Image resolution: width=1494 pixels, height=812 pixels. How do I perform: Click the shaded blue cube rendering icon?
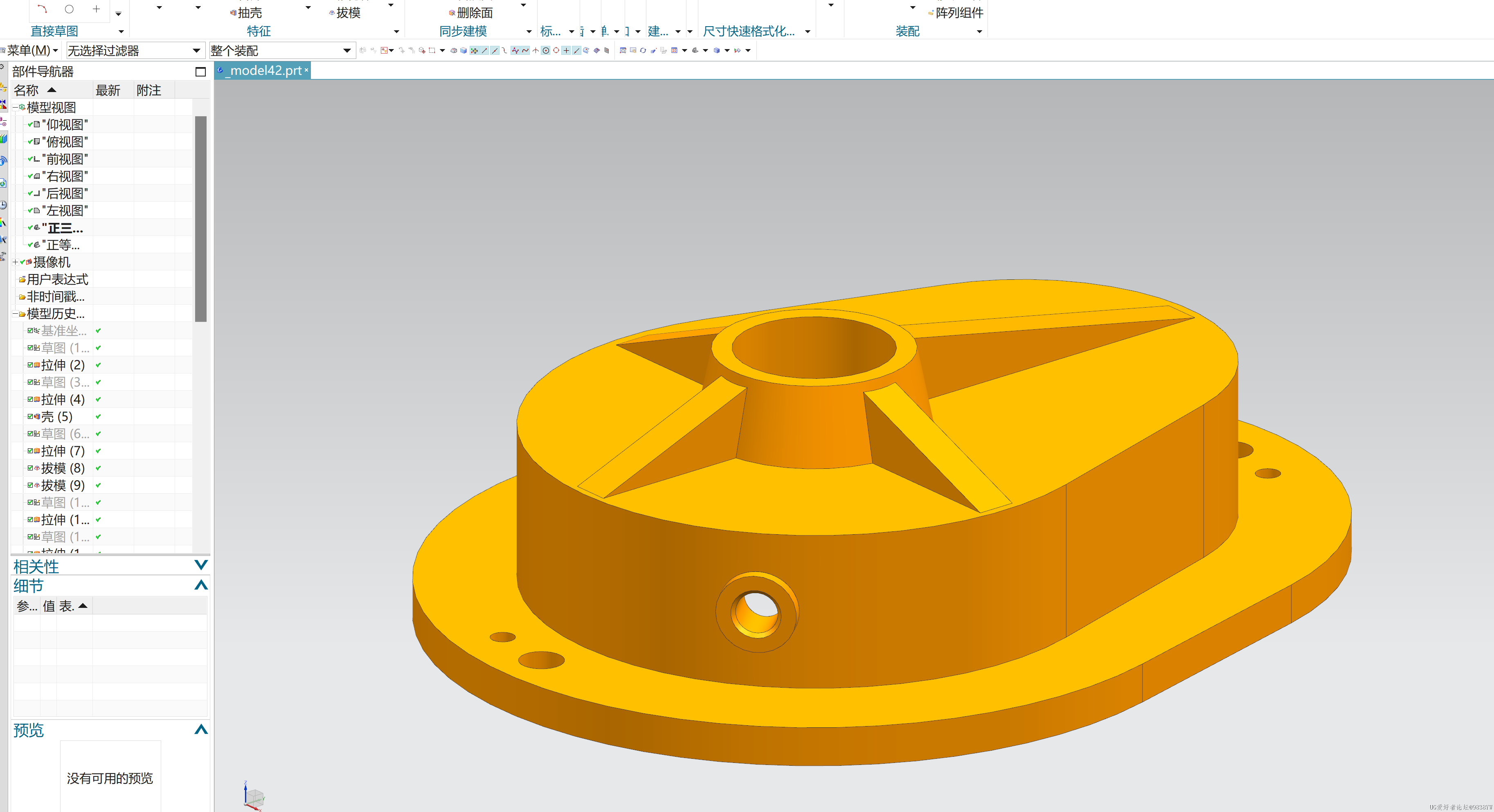pyautogui.click(x=717, y=50)
